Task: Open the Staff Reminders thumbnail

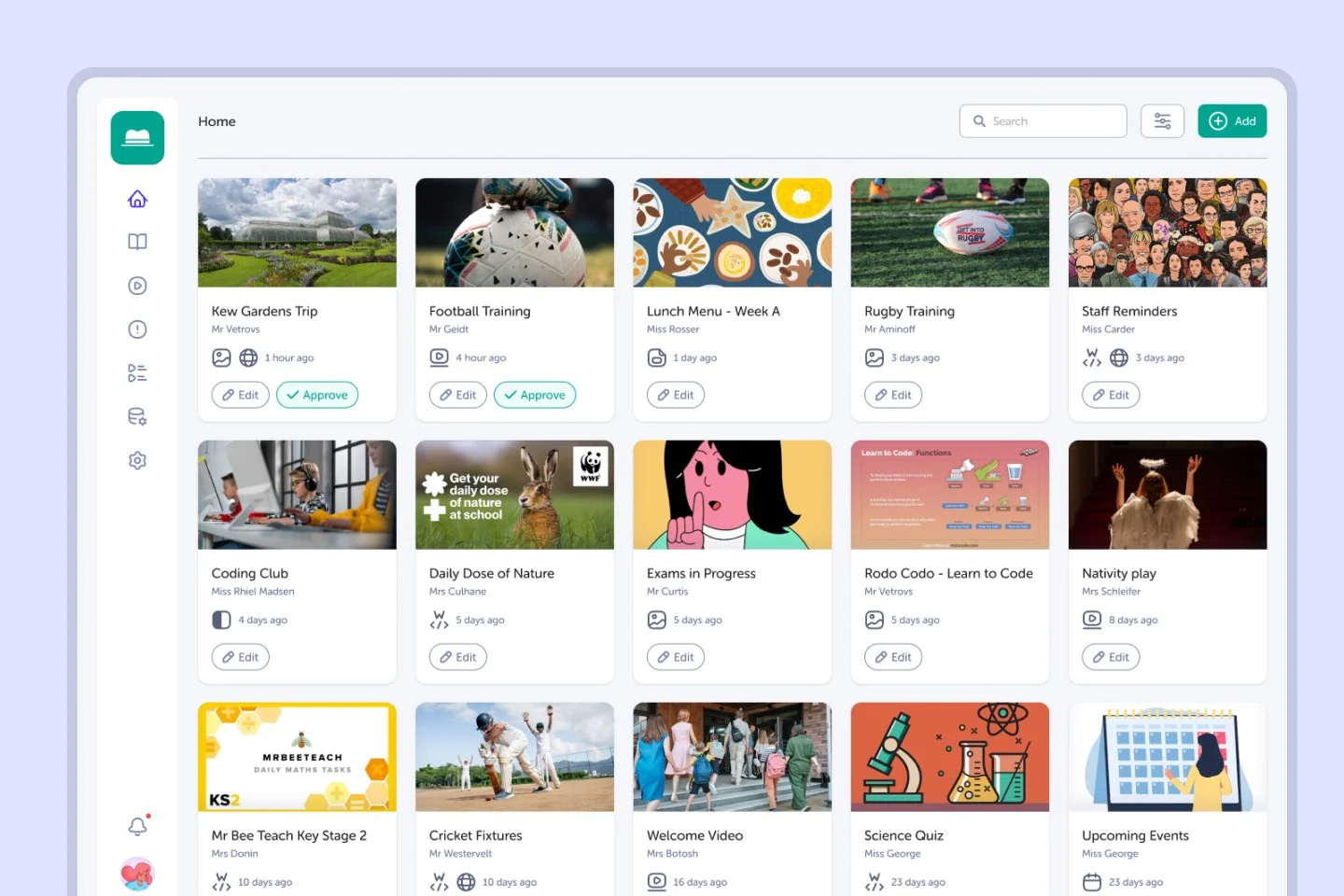Action: click(1168, 232)
